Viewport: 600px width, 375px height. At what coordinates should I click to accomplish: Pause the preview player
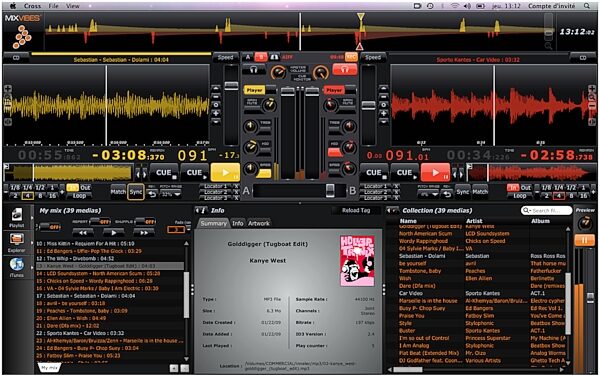(584, 240)
